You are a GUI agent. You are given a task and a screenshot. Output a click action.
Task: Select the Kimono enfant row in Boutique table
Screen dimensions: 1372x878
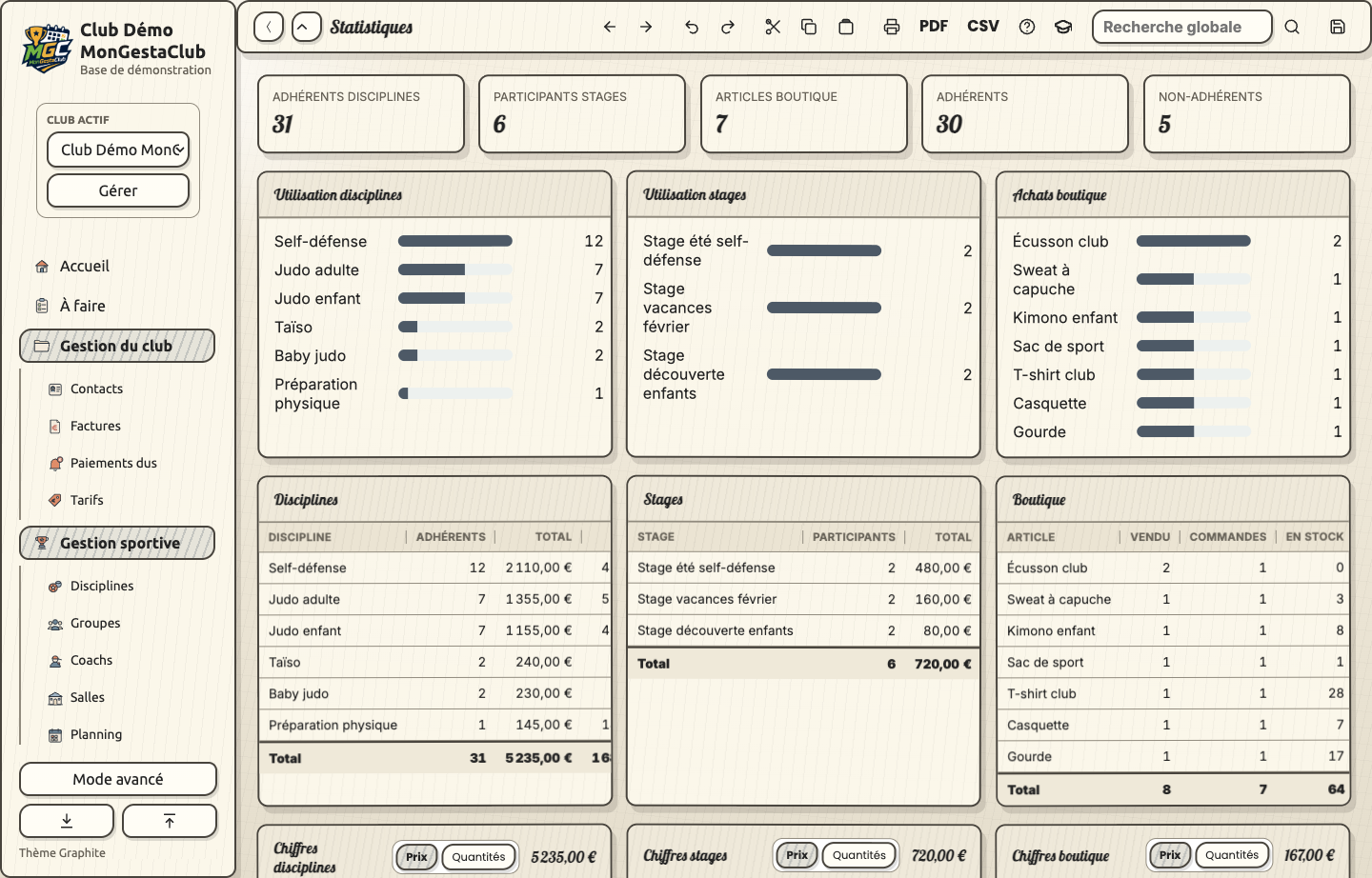1174,630
